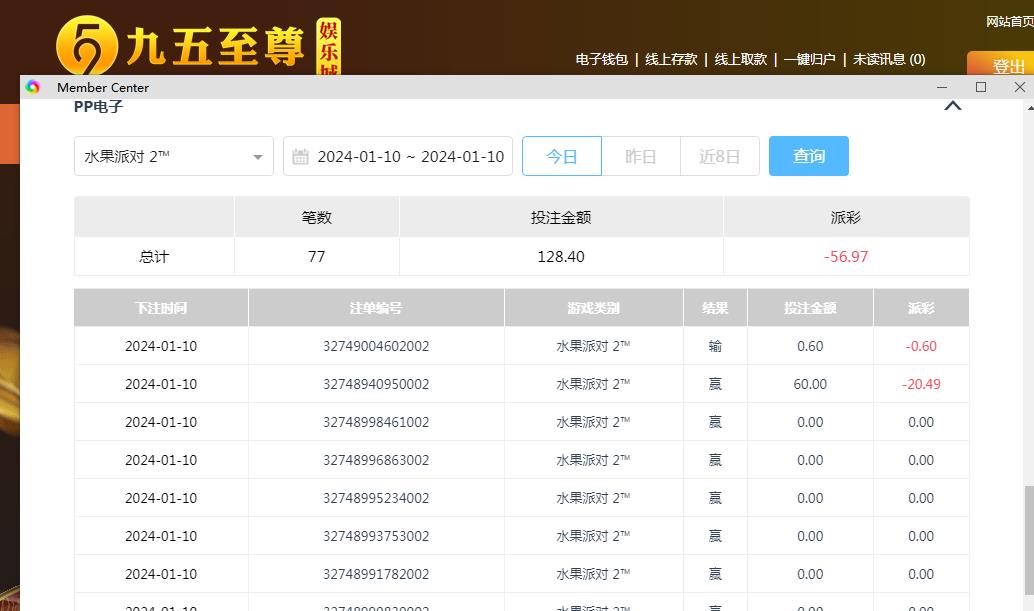Click the total count 77
The image size is (1034, 611).
pos(317,256)
